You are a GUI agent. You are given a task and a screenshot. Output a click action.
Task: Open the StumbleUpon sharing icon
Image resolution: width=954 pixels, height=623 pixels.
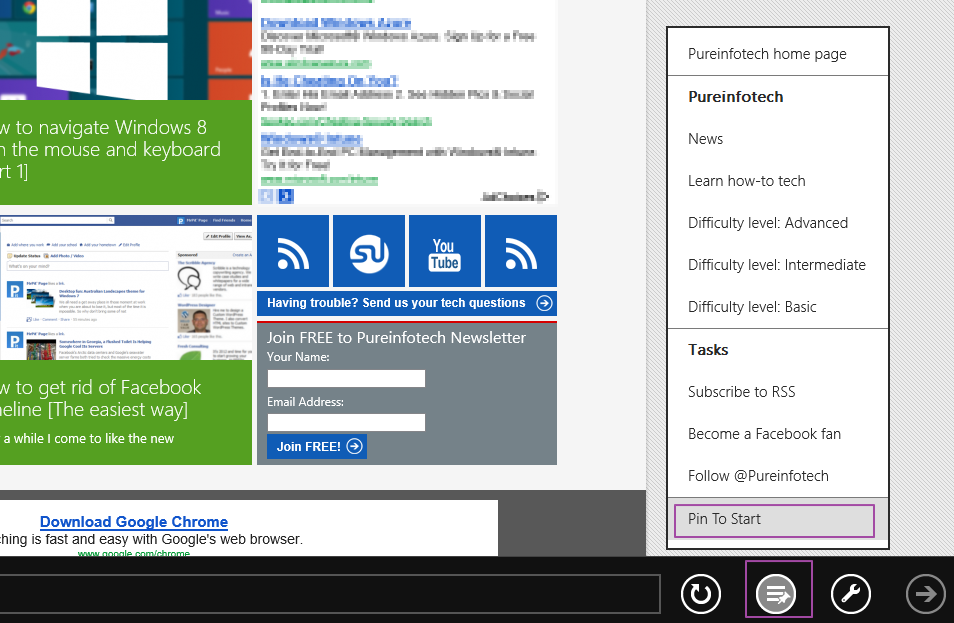click(369, 251)
